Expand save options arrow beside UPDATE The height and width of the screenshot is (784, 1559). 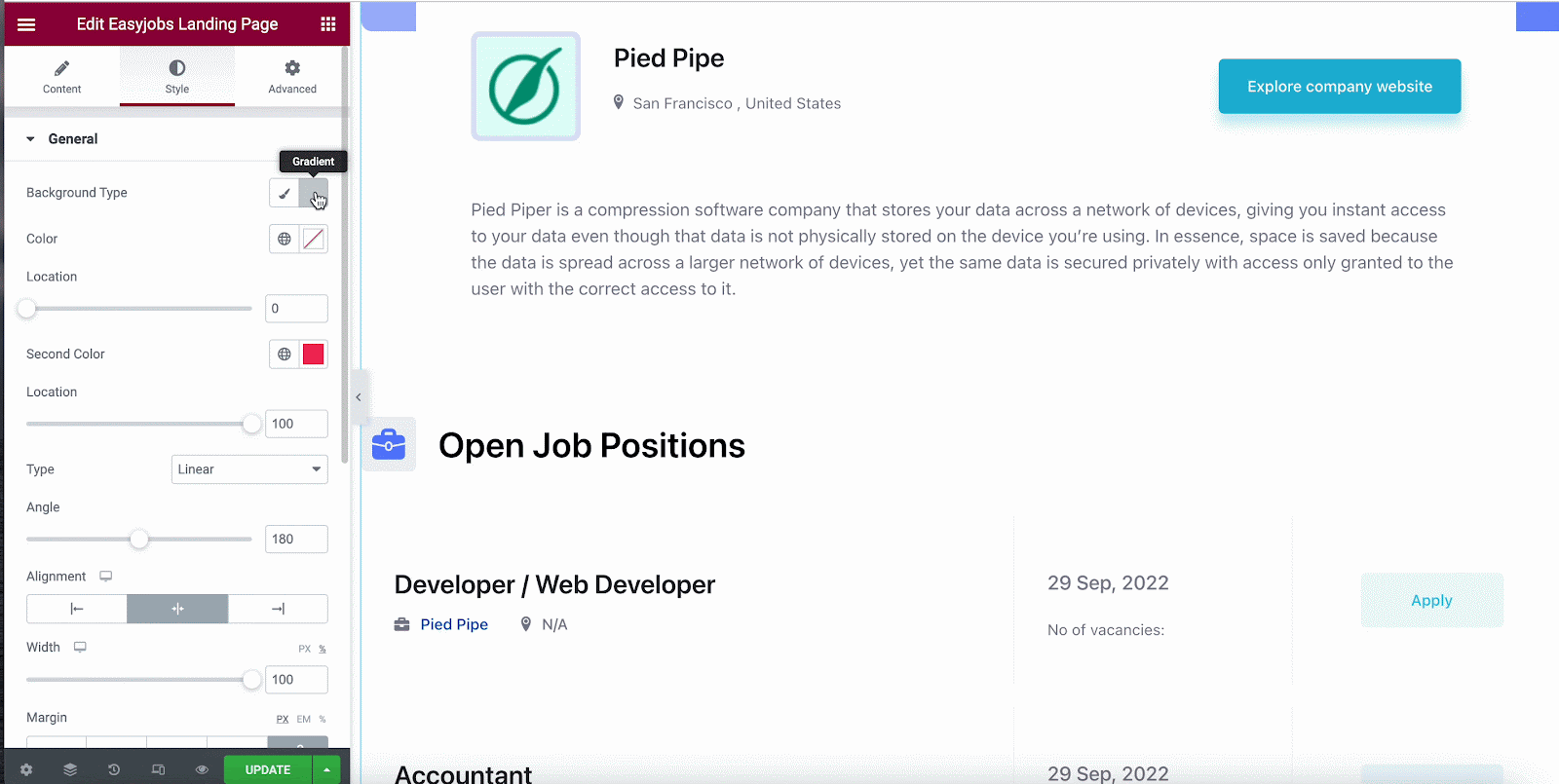(x=326, y=769)
